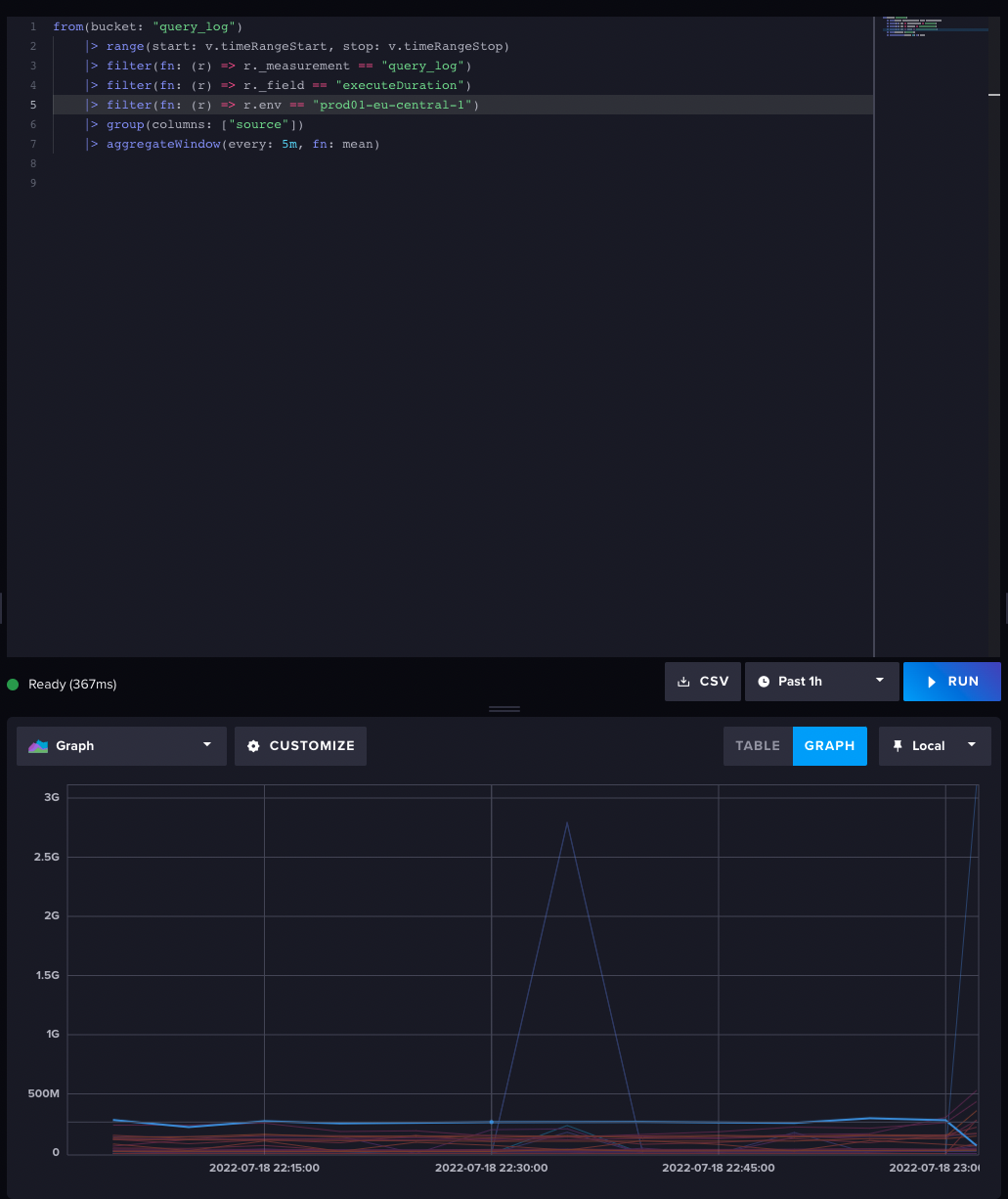Screen dimensions: 1008x1199
Task: Click the caret arrow of Past 1h
Action: [x=879, y=681]
